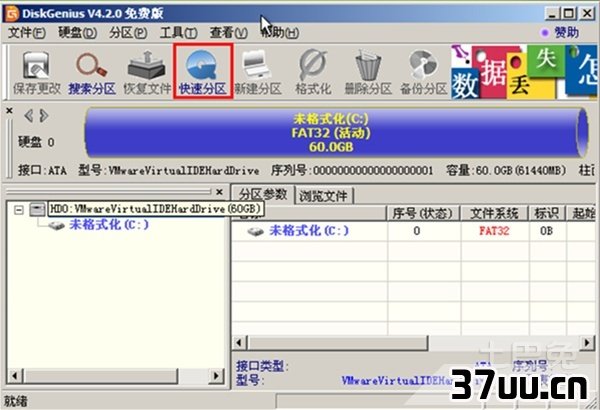Switch to Browse Files (浏览文件) tab
The image size is (600, 410).
pyautogui.click(x=324, y=196)
